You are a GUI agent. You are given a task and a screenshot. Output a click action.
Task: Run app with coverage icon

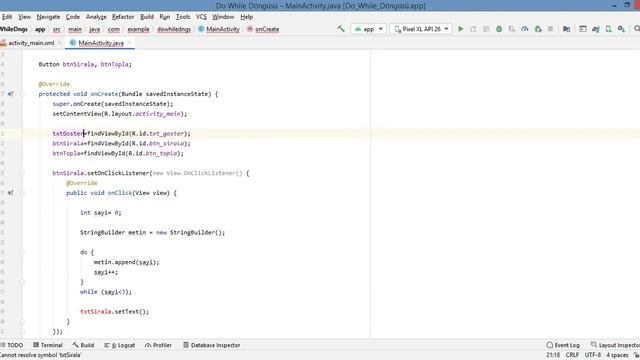pos(511,29)
